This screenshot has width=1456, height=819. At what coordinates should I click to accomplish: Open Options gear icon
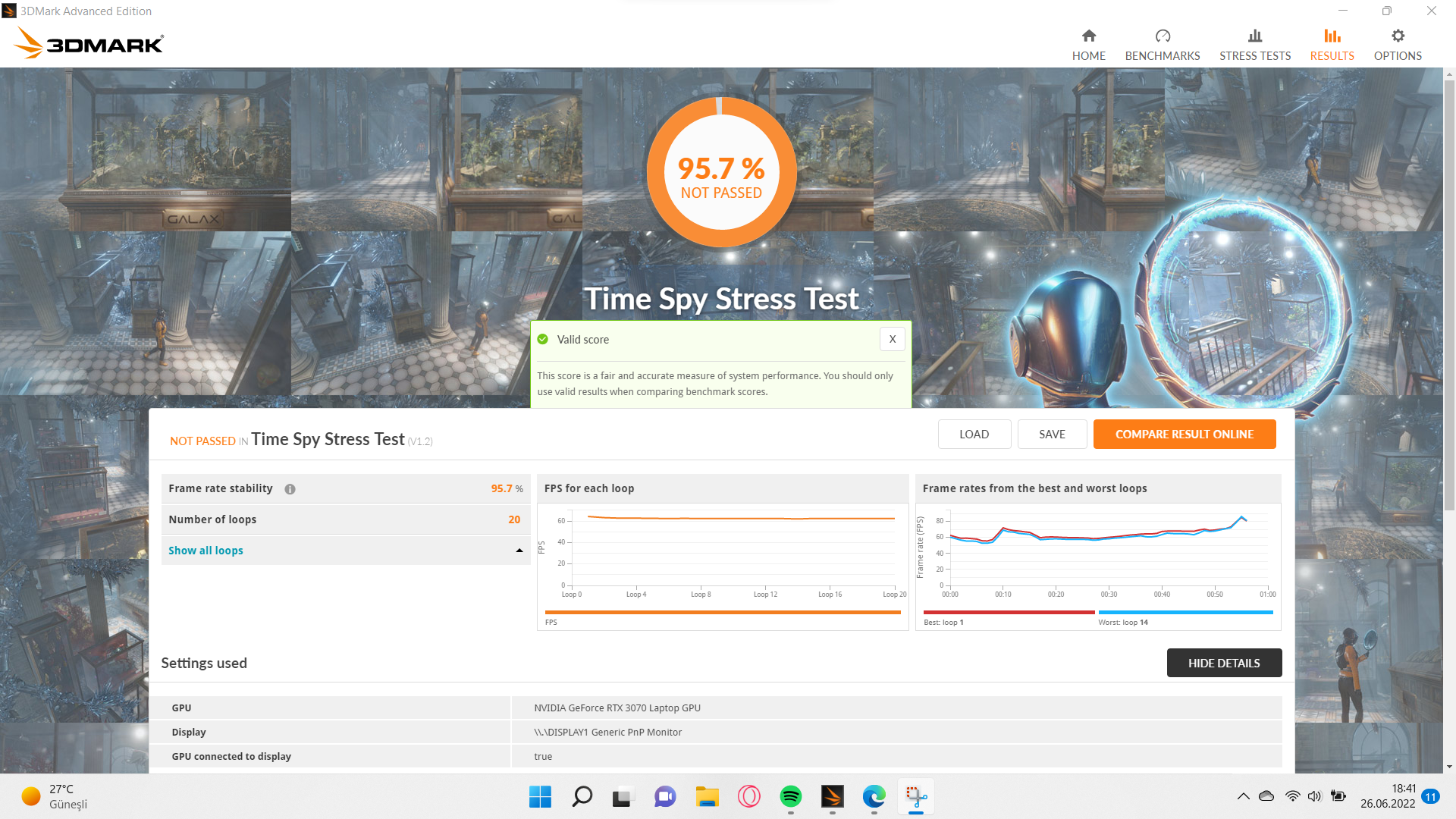[x=1397, y=36]
